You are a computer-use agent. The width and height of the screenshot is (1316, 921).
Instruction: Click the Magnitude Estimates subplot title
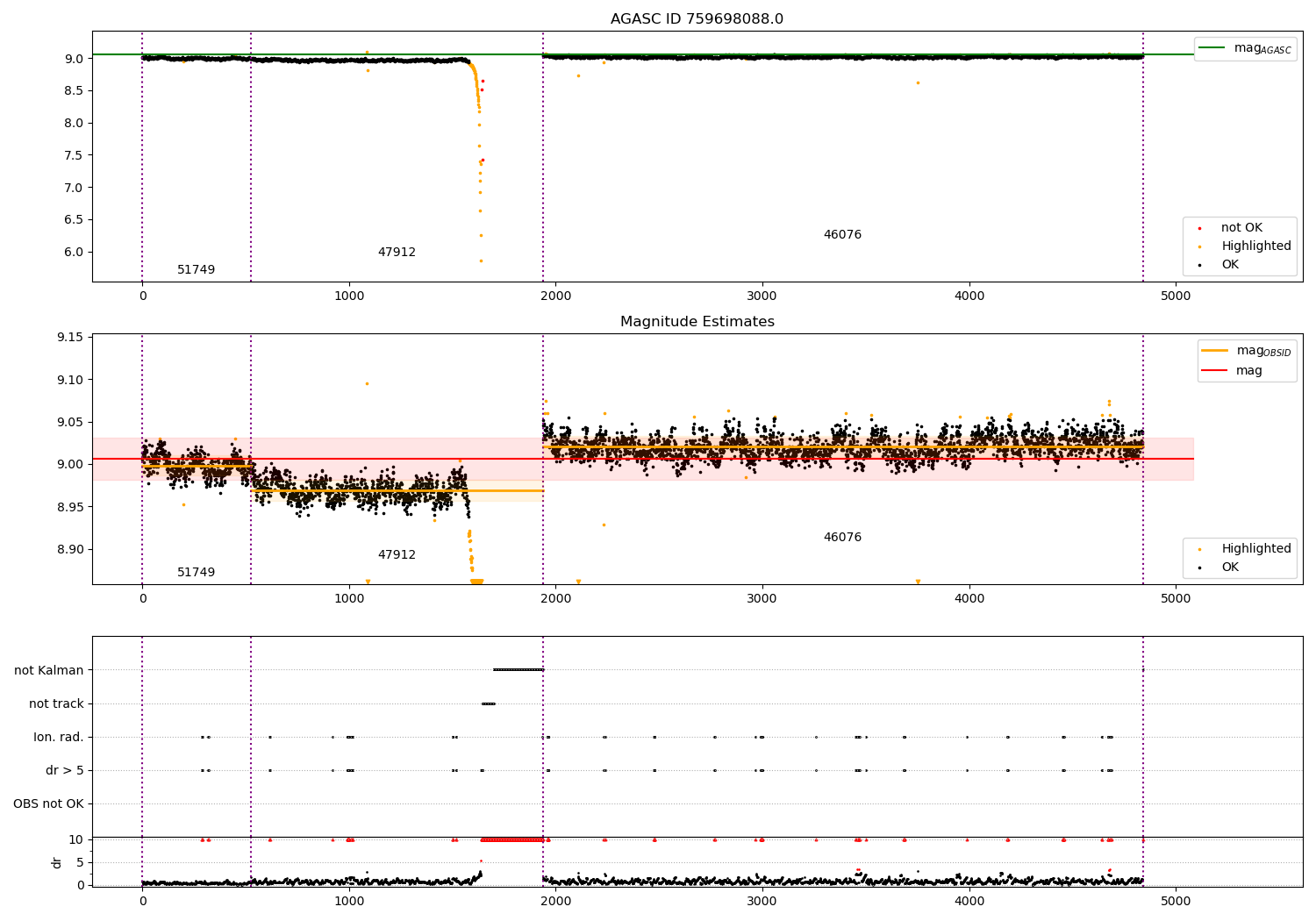697,322
